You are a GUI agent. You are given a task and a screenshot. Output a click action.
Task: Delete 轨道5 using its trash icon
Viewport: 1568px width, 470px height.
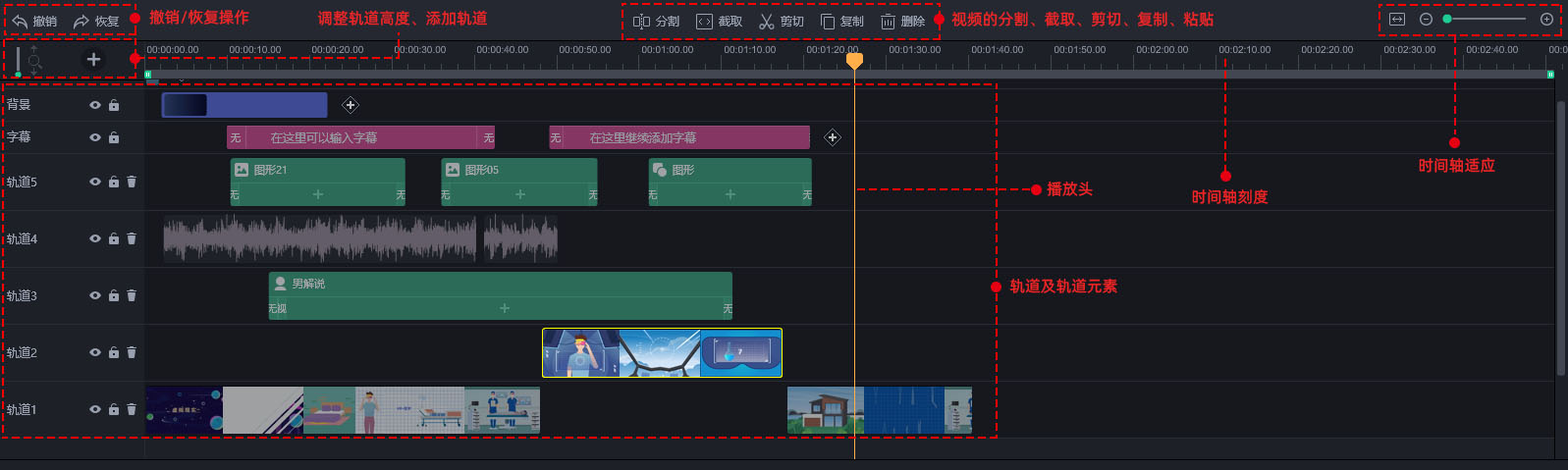(x=132, y=182)
